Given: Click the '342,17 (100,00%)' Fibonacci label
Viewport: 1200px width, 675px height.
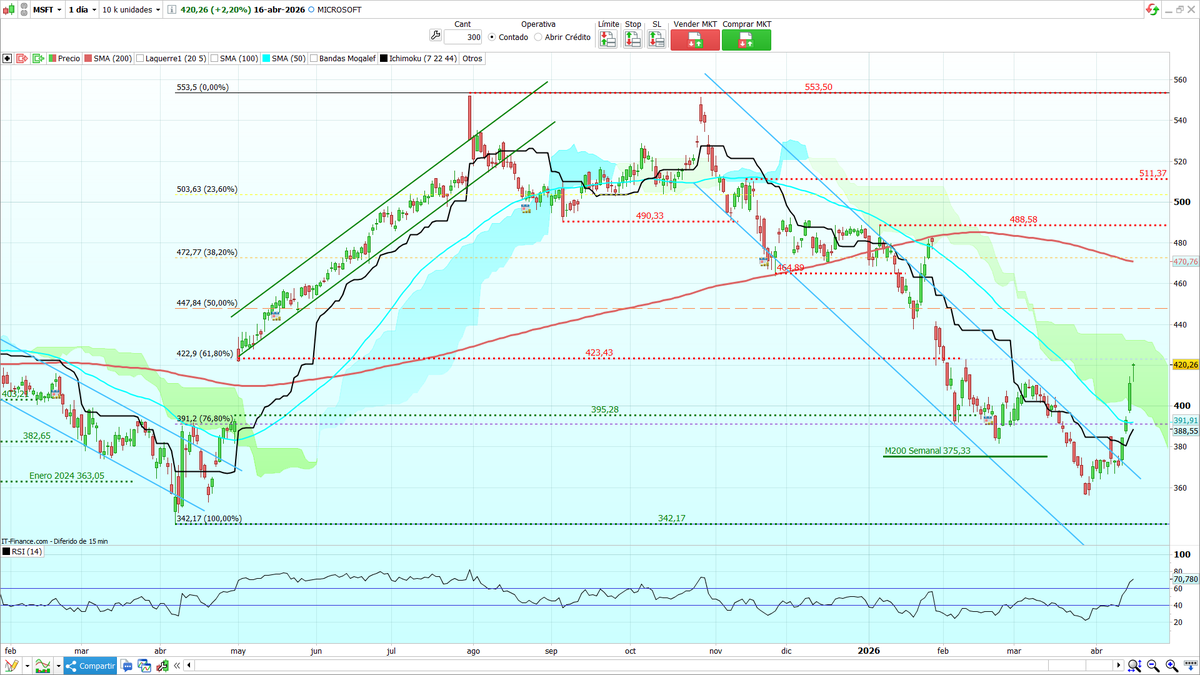Looking at the screenshot, I should click(x=208, y=519).
